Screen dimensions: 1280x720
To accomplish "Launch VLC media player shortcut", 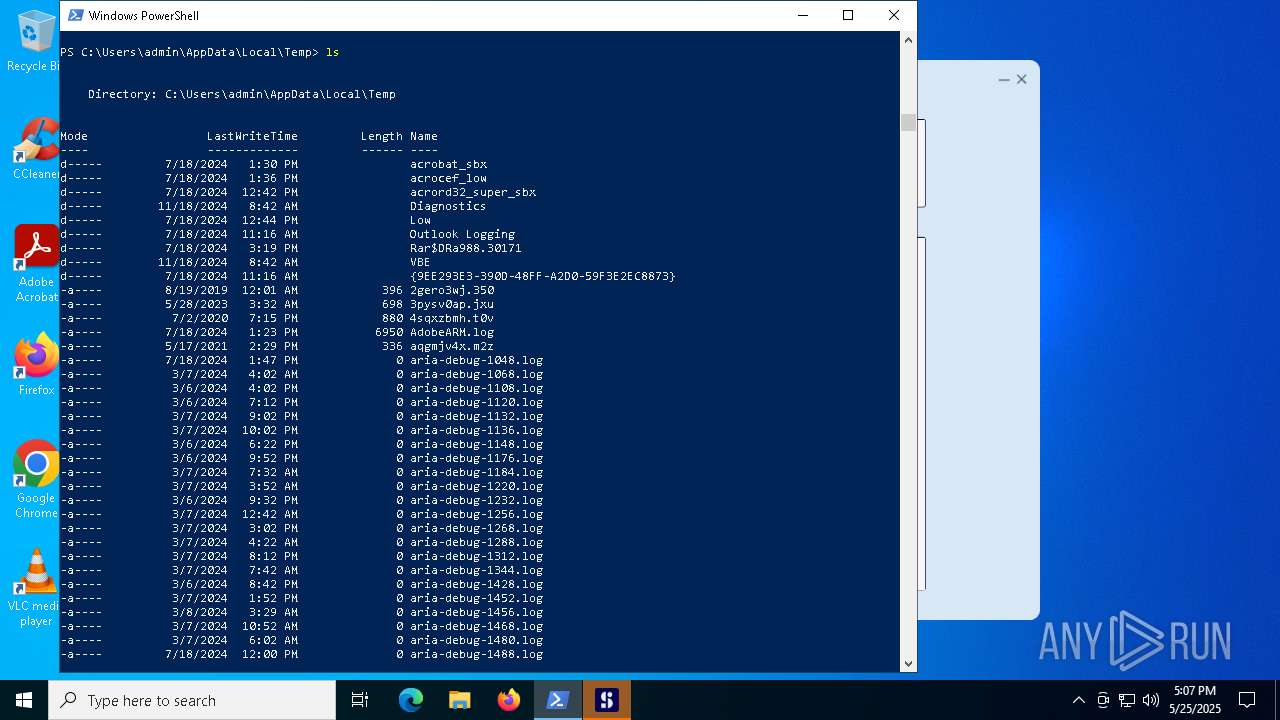I will pos(36,588).
